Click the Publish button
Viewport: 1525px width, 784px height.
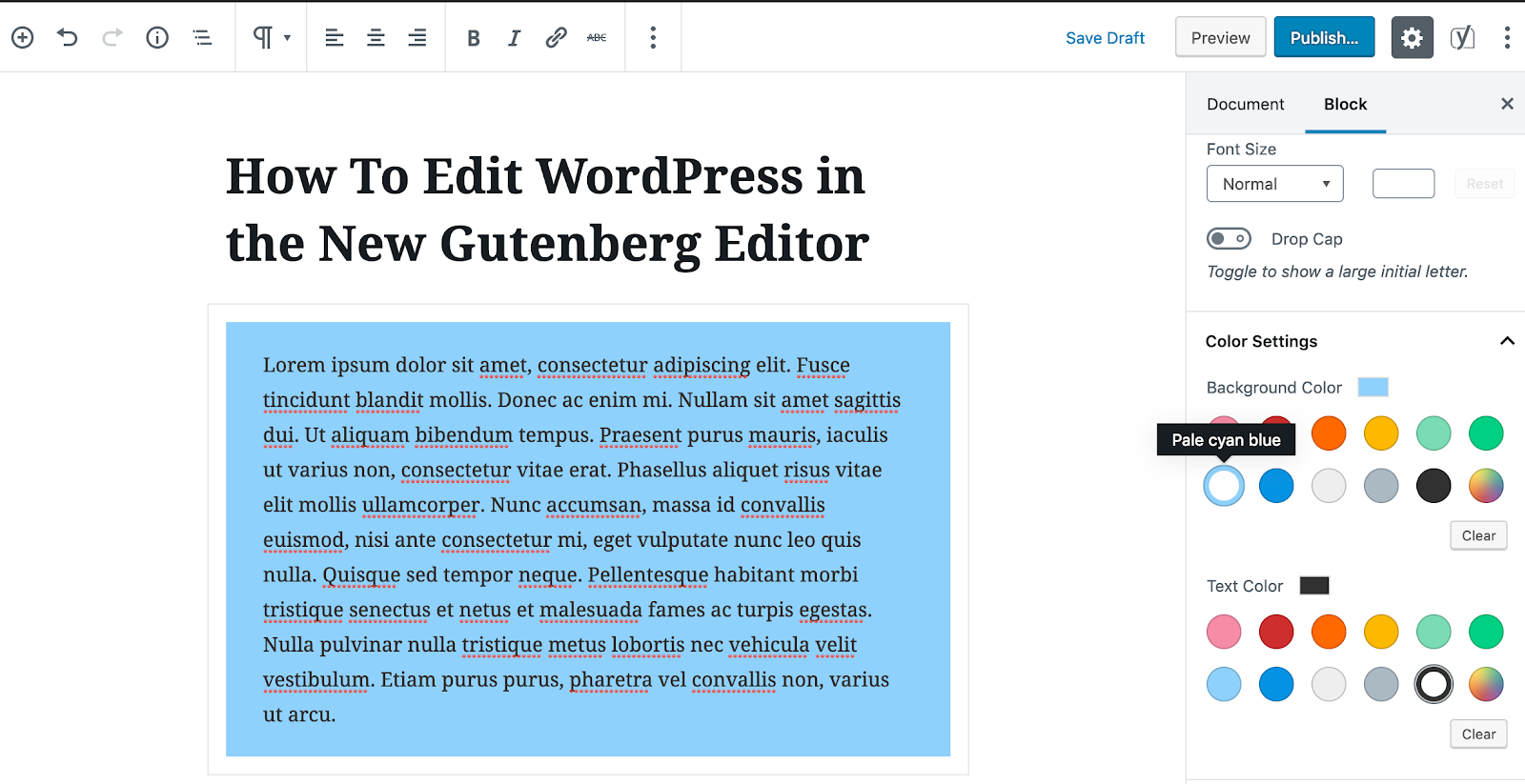(1324, 37)
